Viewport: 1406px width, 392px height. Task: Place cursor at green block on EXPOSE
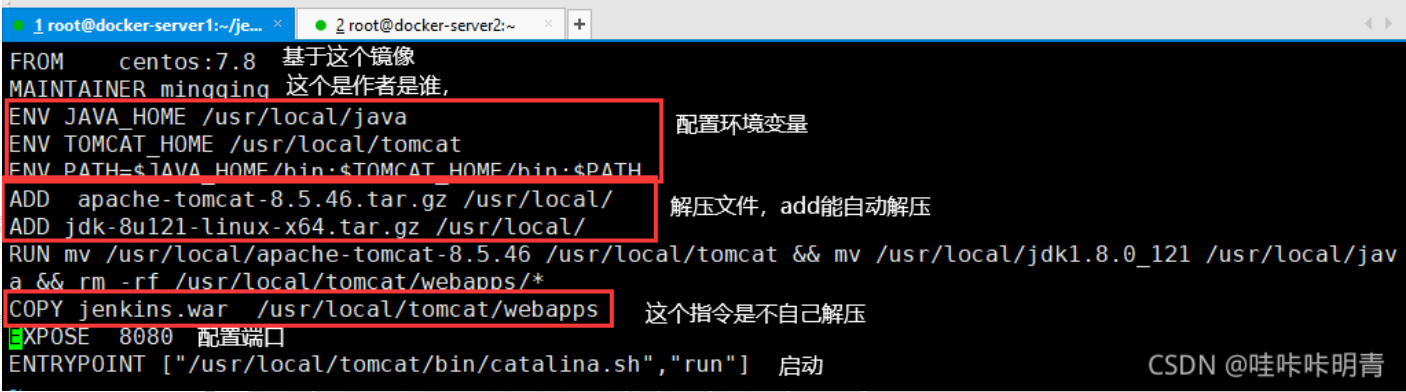15,337
